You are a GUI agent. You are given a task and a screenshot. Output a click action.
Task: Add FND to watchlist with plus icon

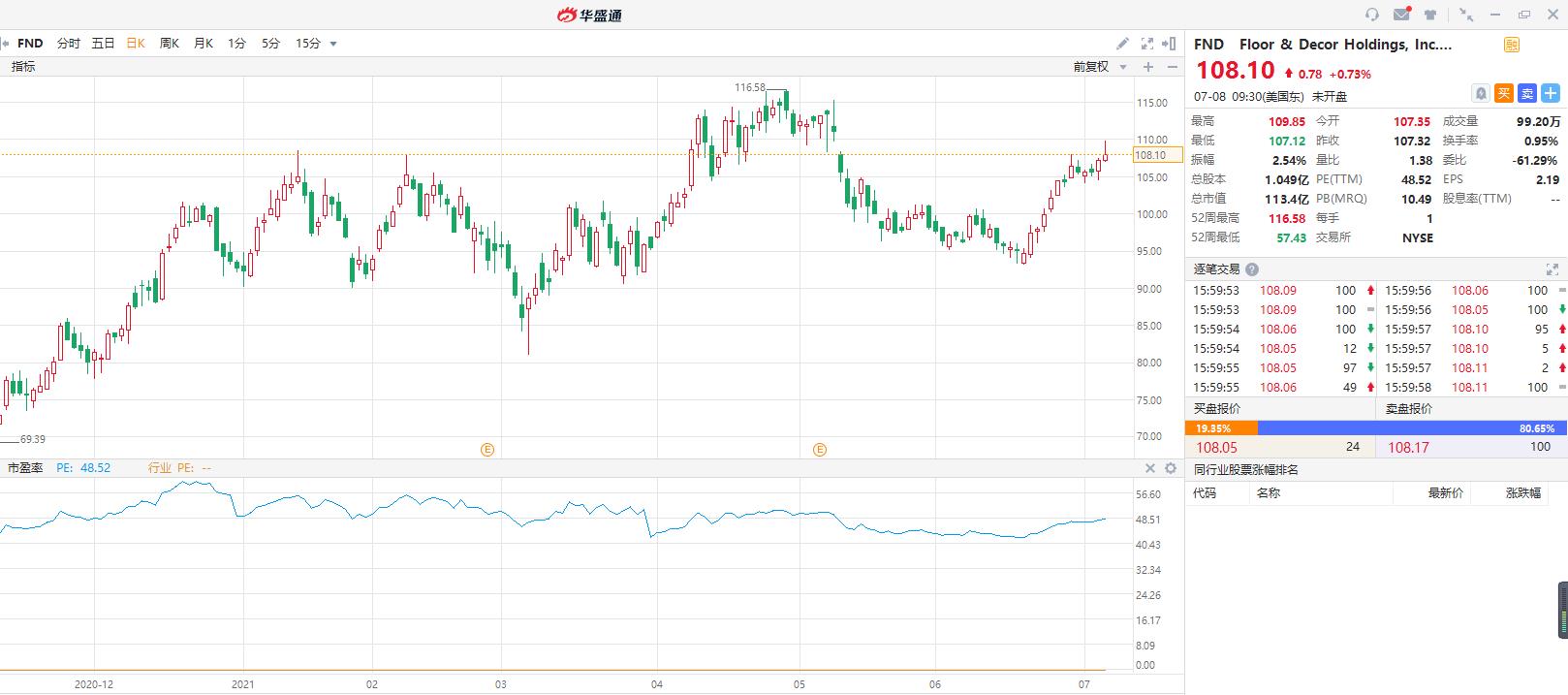(1551, 93)
